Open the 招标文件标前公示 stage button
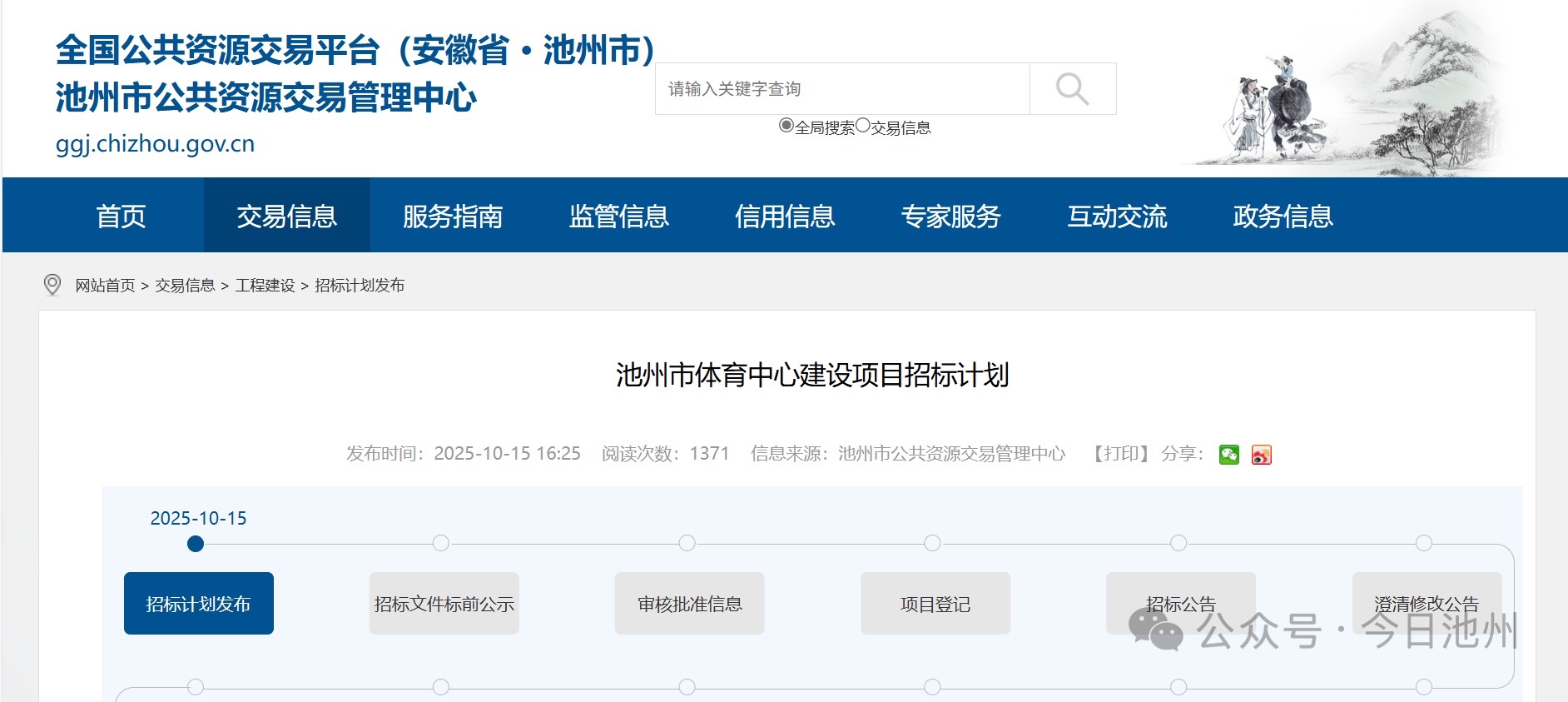Screen dimensions: 1568x702 coord(444,604)
